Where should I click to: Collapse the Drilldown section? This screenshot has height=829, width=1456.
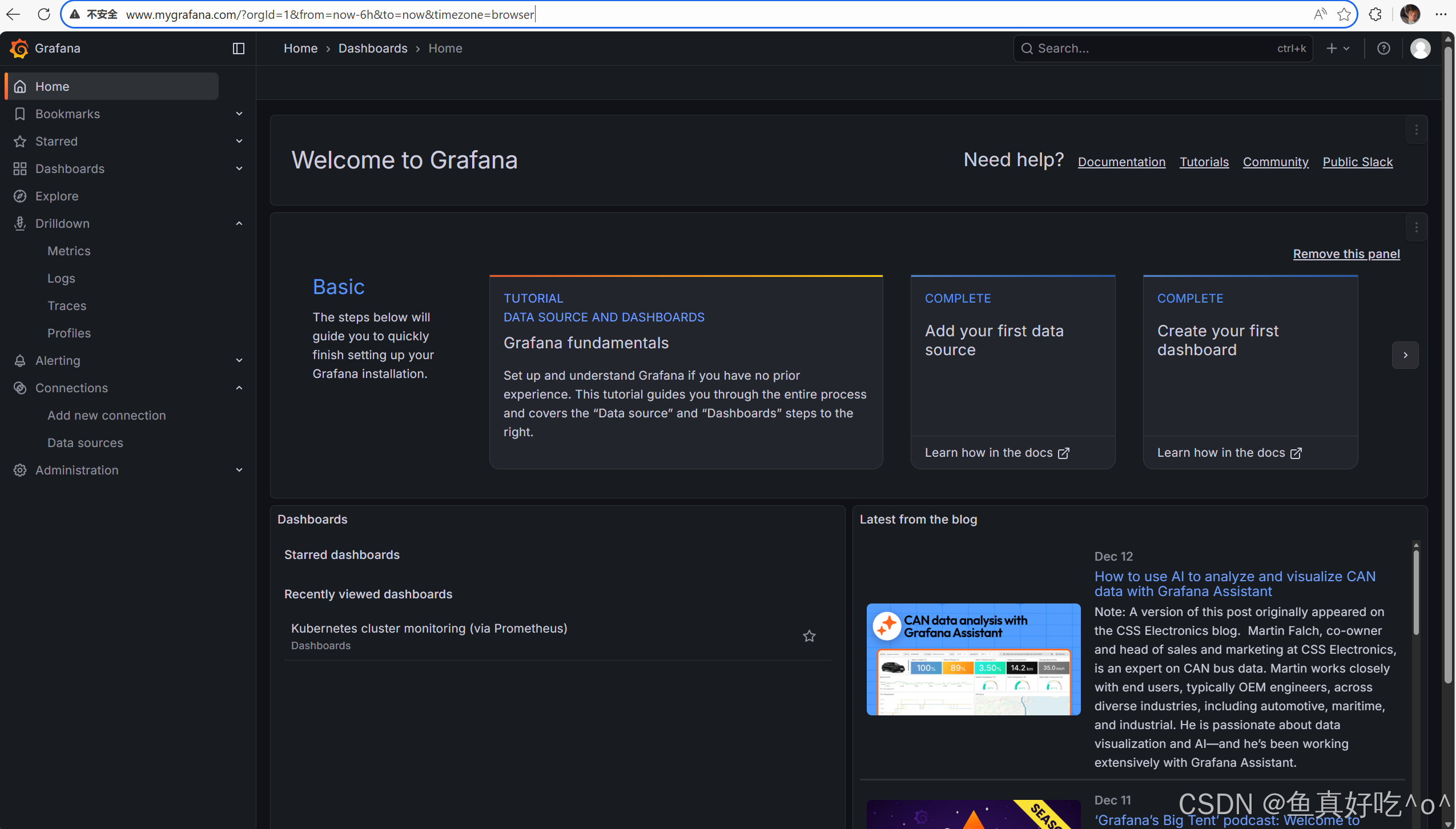pos(239,223)
